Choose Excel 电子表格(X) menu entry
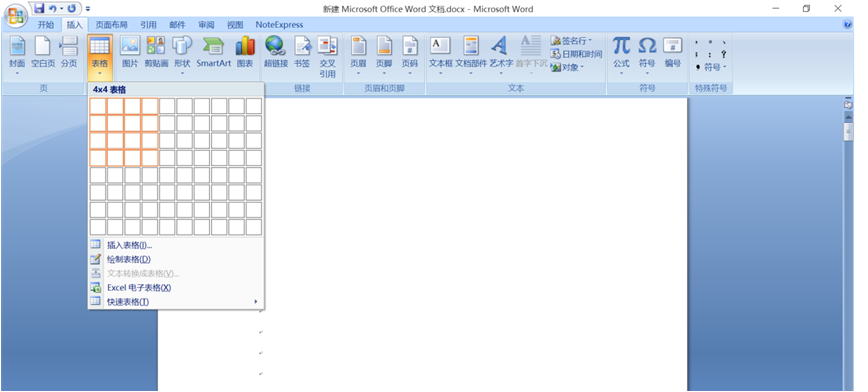The image size is (868, 392). click(x=176, y=288)
